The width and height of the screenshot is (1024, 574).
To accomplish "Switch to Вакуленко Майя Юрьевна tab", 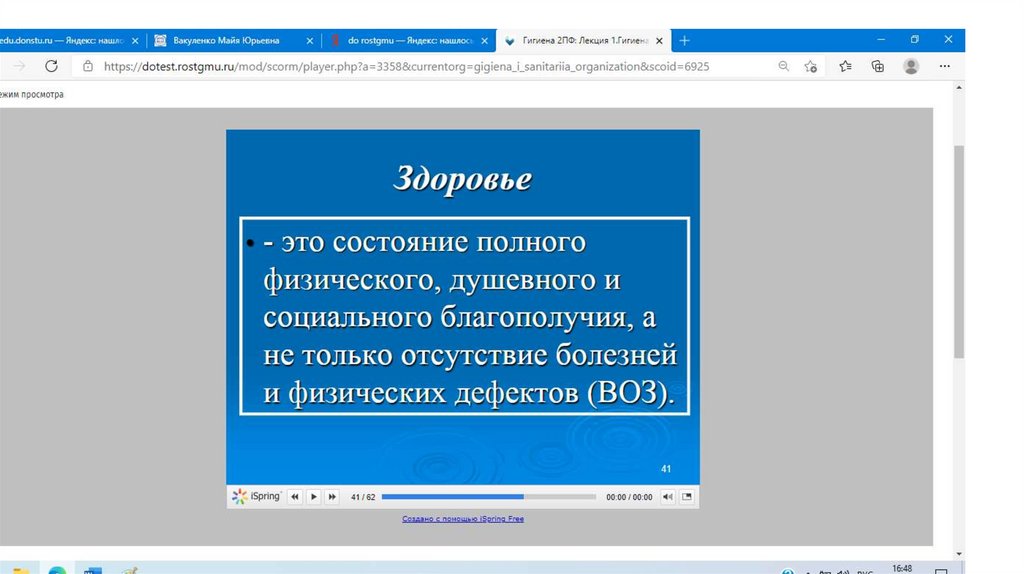I will click(226, 40).
